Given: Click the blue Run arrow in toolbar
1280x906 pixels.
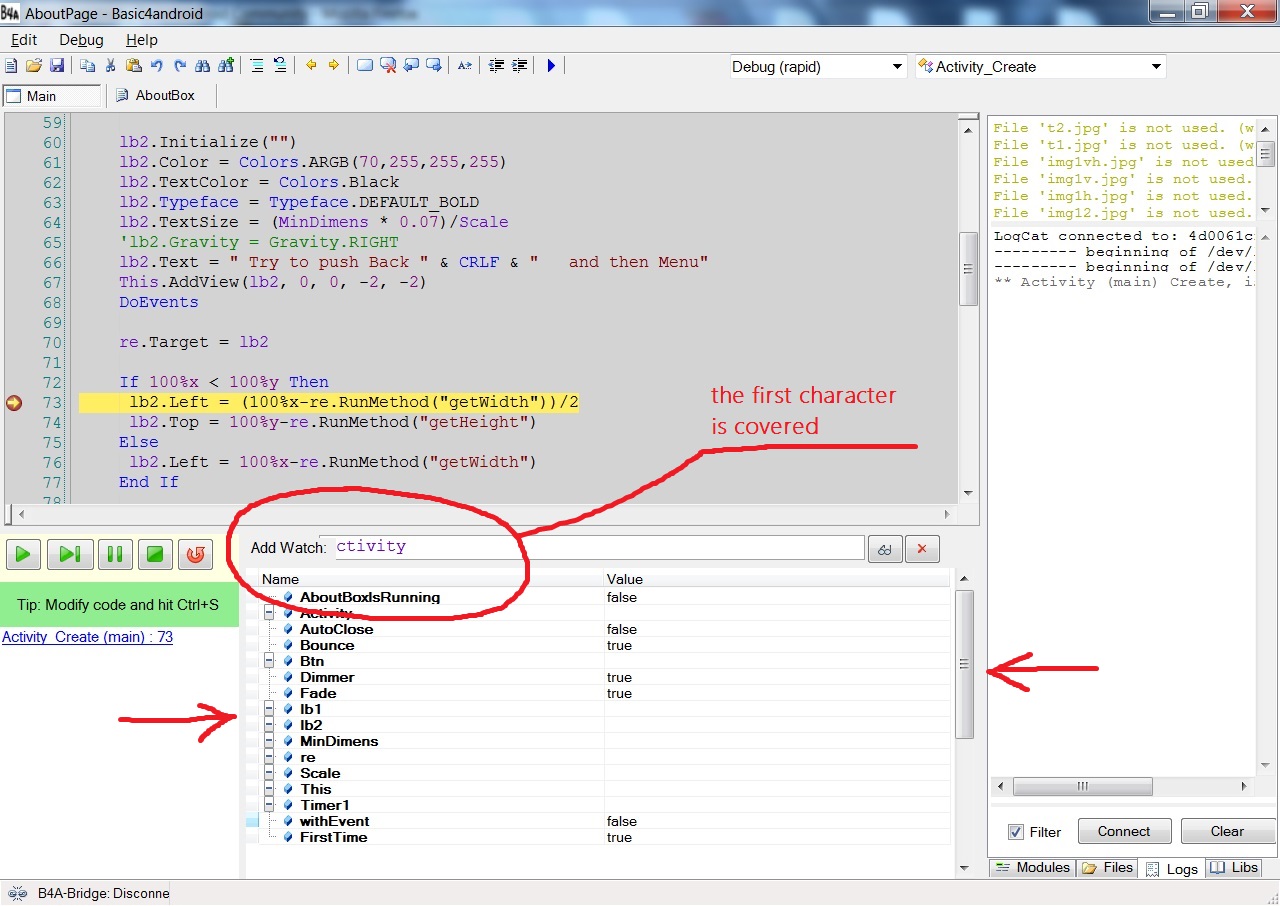Looking at the screenshot, I should 551,66.
